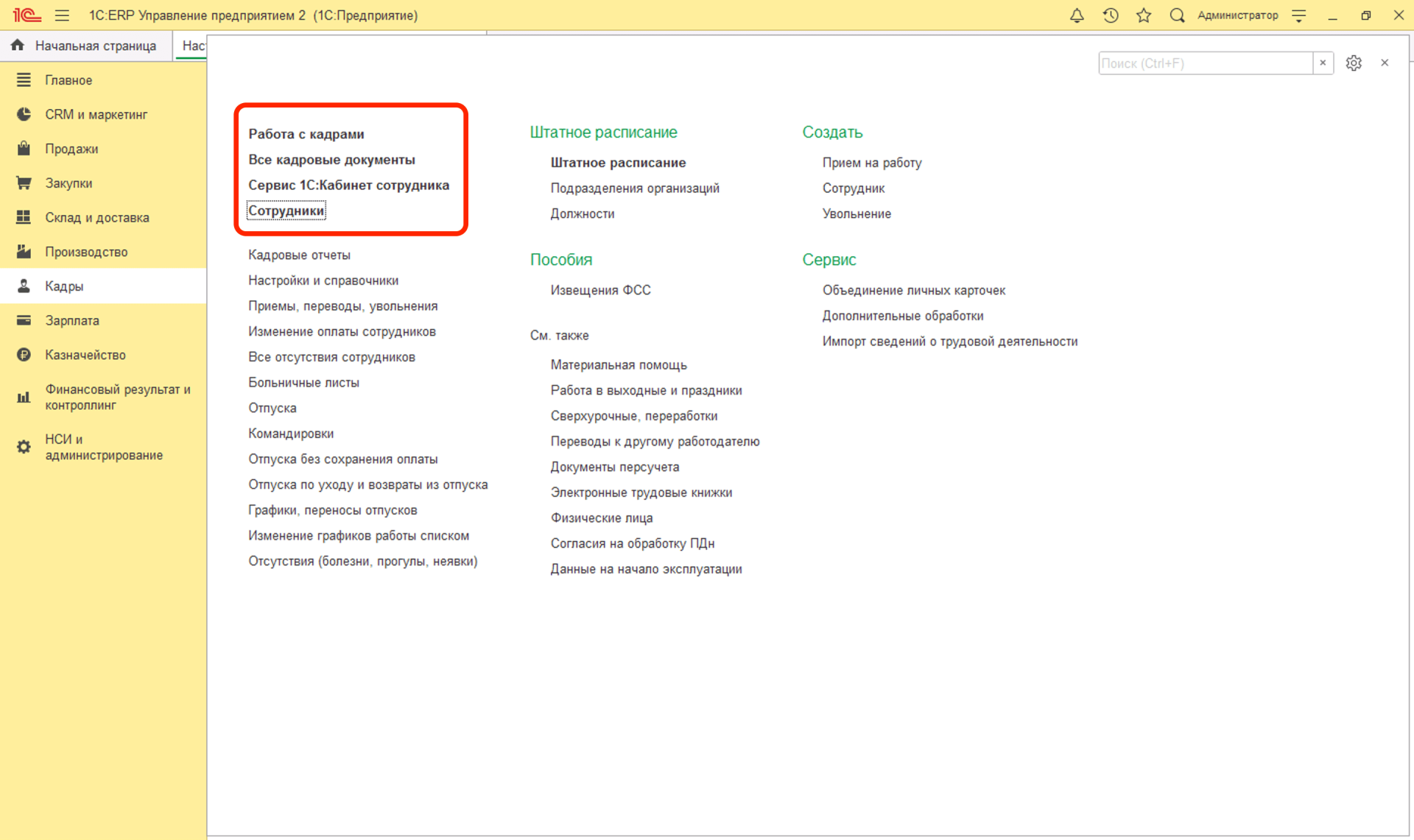Open the Продажи section
Screen dimensions: 1414x840
coord(71,149)
